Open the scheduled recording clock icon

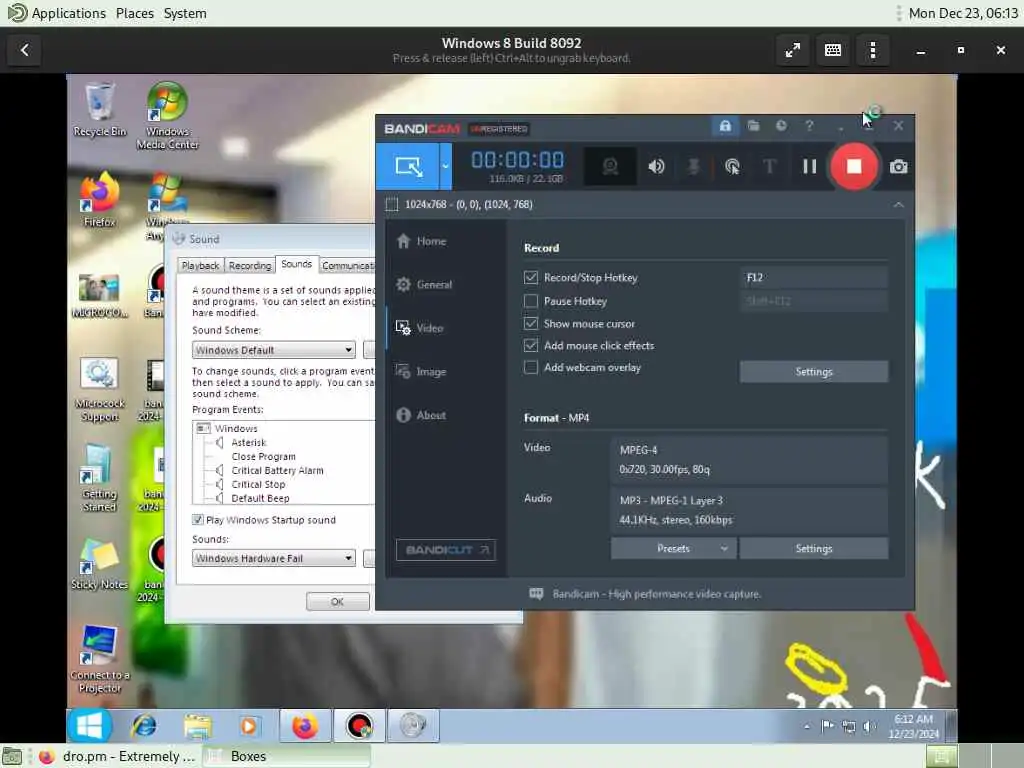click(781, 126)
